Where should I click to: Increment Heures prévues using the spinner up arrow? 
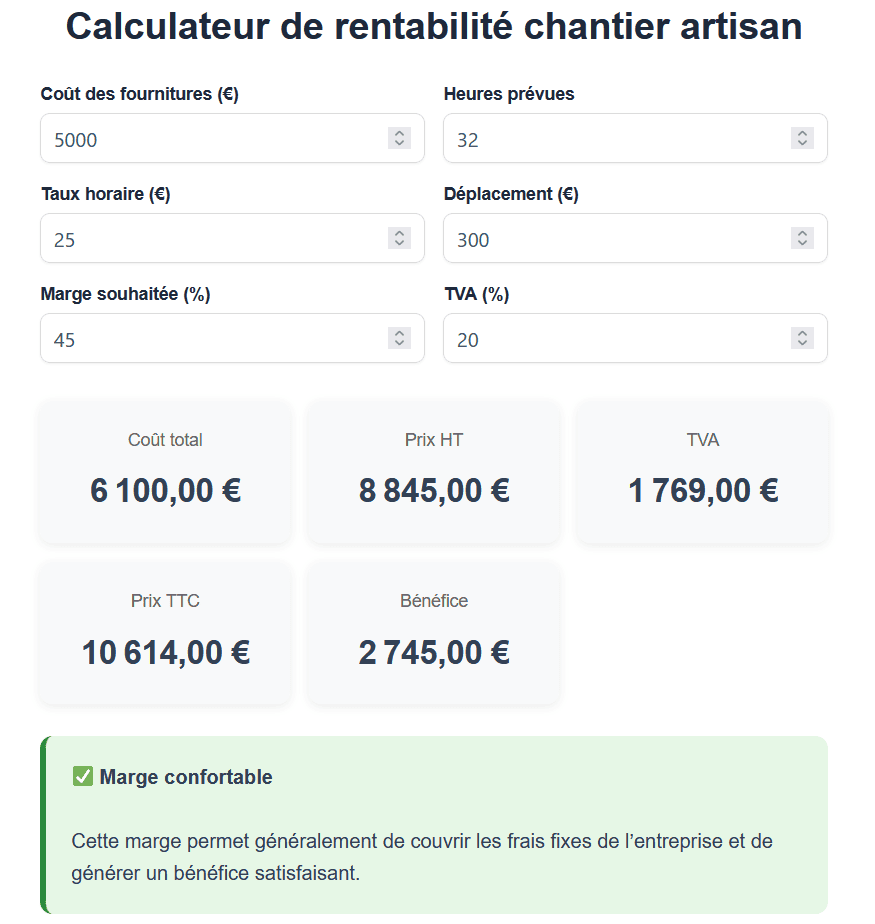803,133
